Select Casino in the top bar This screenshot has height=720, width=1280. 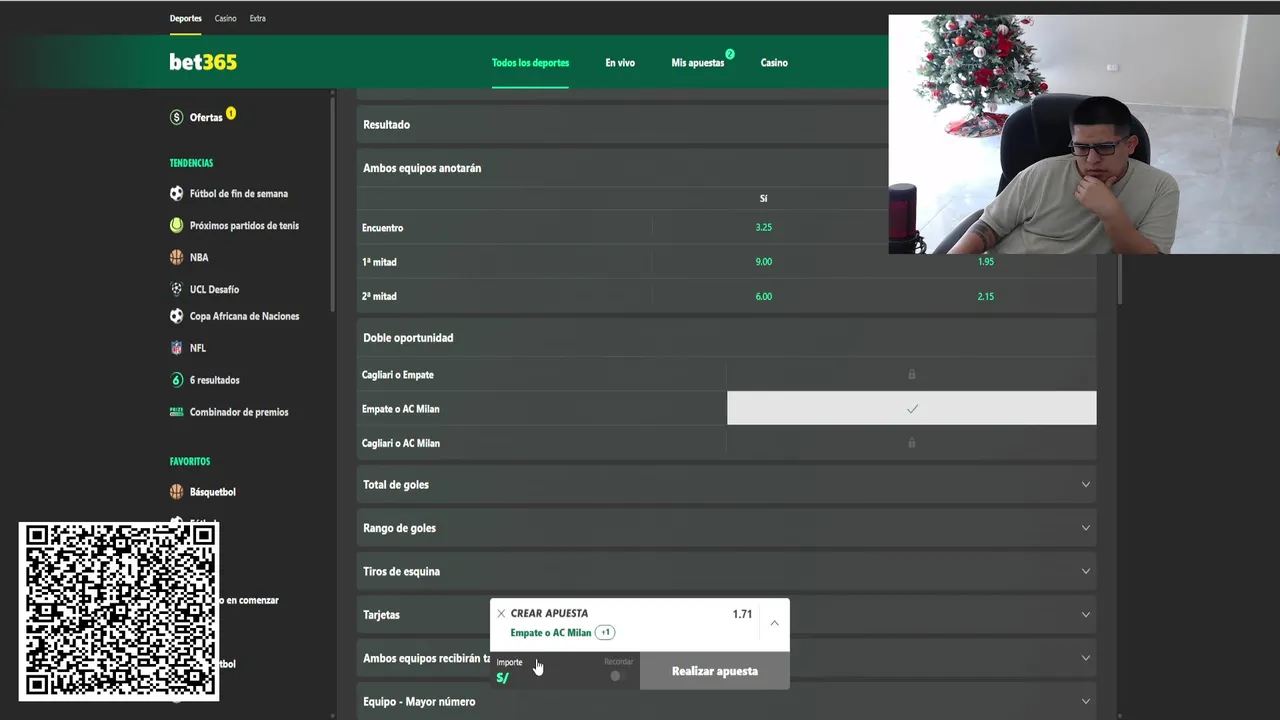[226, 18]
